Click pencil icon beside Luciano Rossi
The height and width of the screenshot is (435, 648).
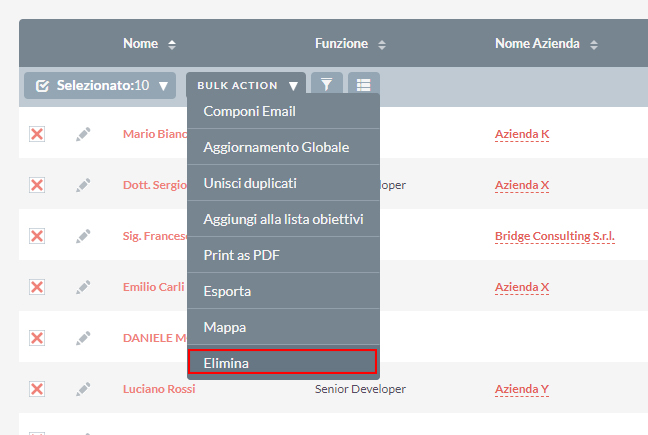click(x=83, y=389)
